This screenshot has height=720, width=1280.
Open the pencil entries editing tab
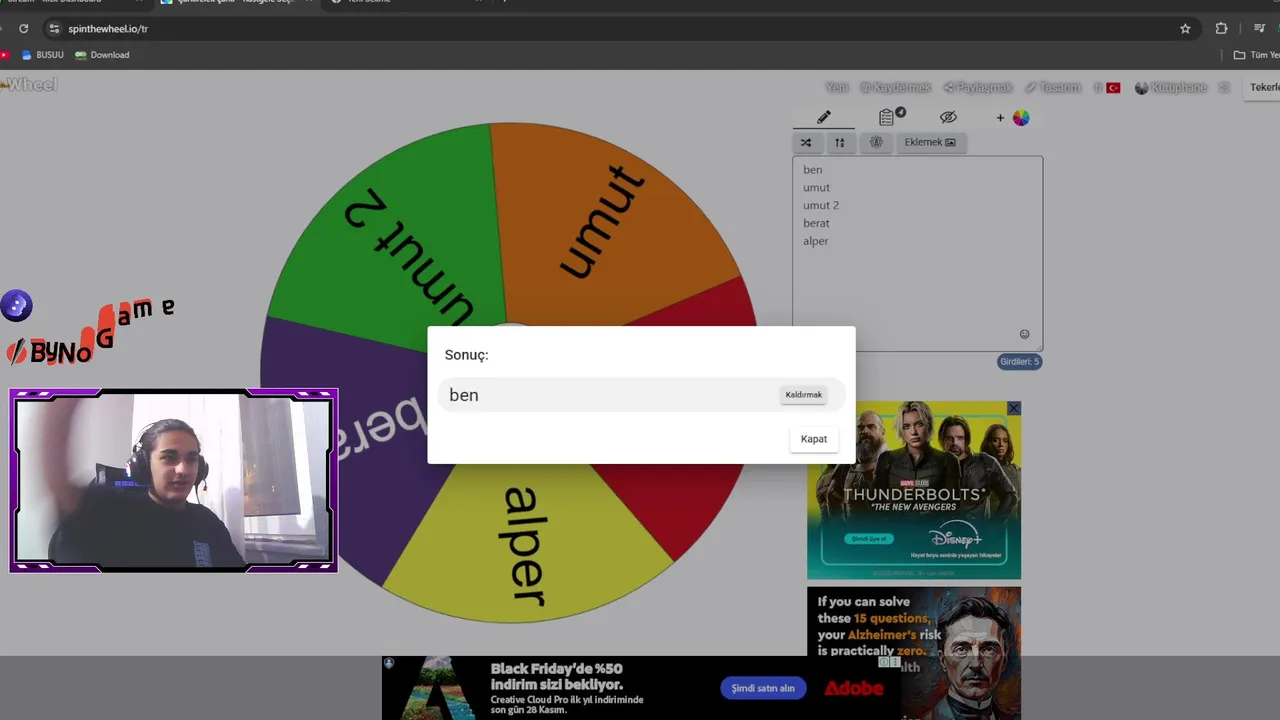[x=823, y=118]
